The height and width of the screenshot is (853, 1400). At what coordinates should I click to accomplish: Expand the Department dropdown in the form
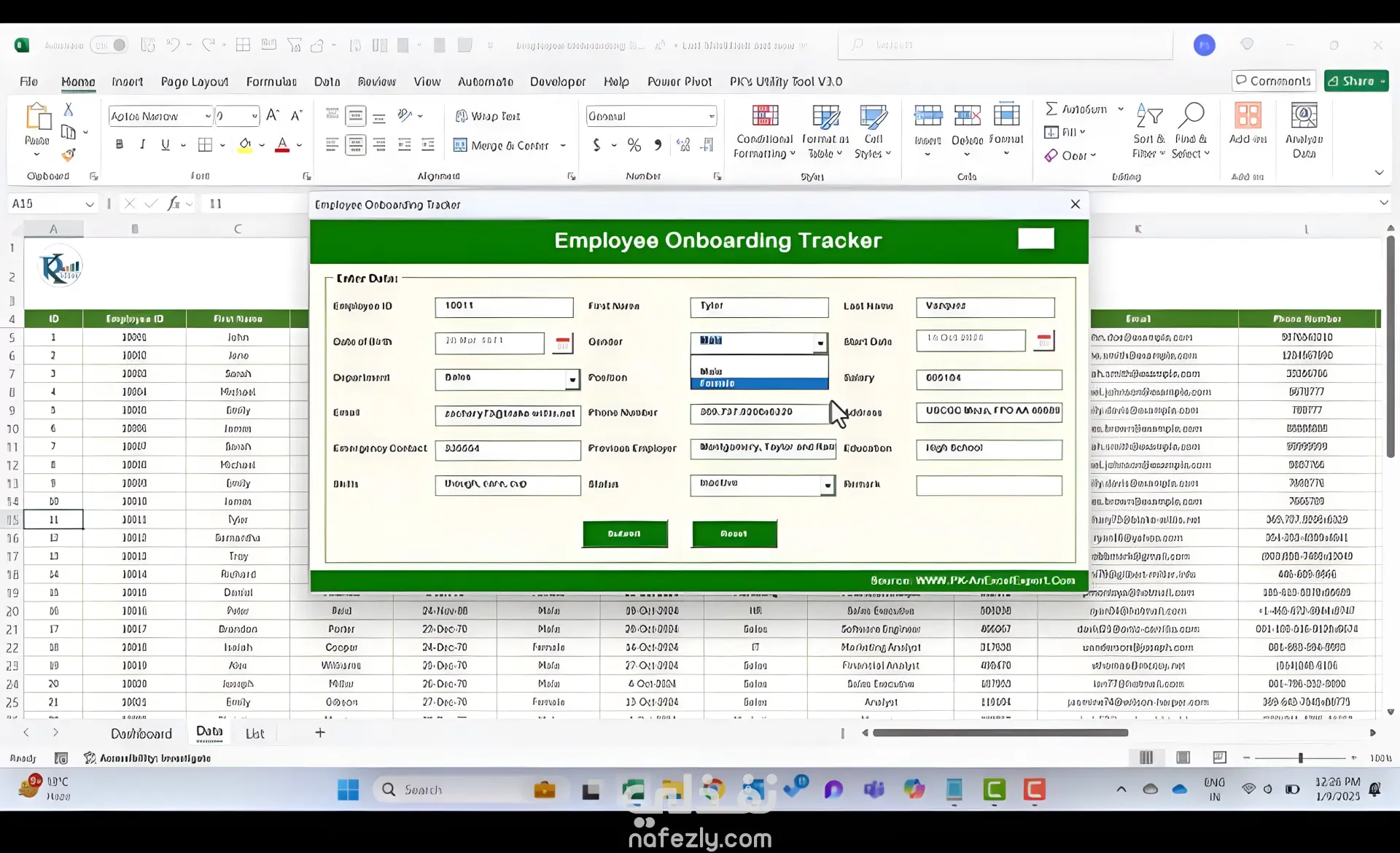[572, 379]
